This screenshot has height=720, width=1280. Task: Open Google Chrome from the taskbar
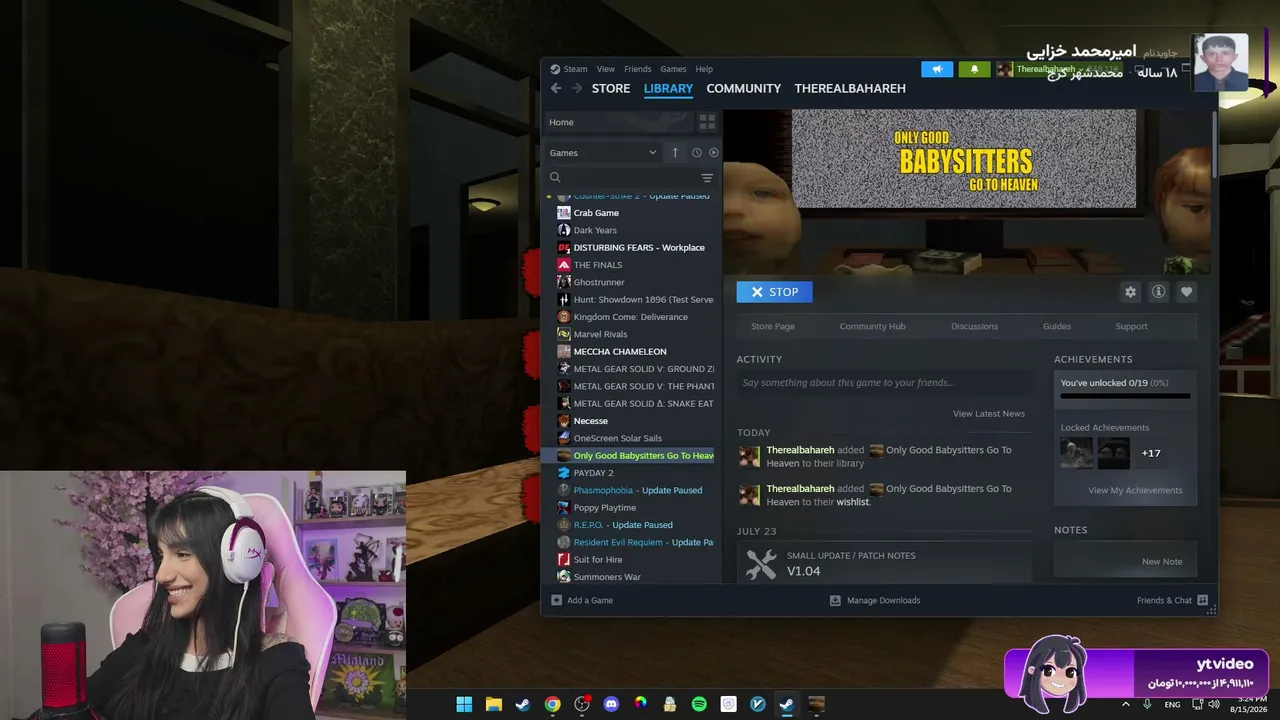[552, 704]
